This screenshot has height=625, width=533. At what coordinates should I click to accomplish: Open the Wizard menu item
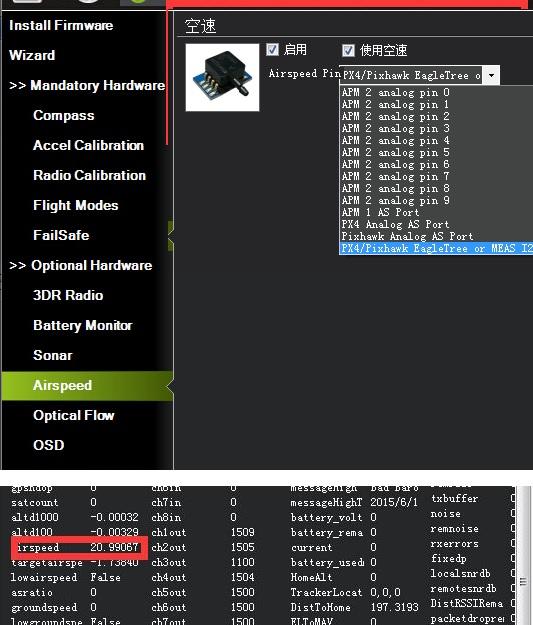pos(32,55)
